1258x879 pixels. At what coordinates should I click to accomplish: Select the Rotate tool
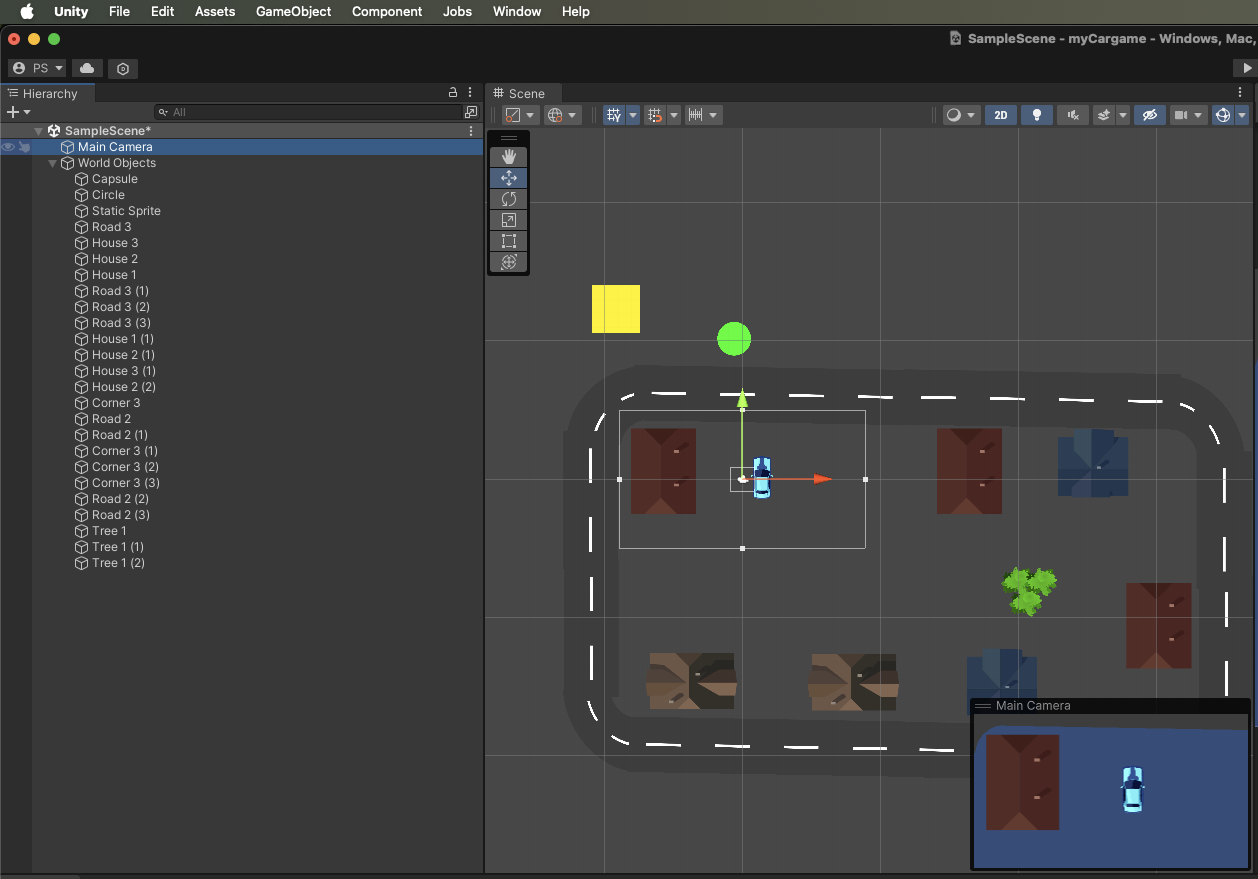pyautogui.click(x=508, y=199)
